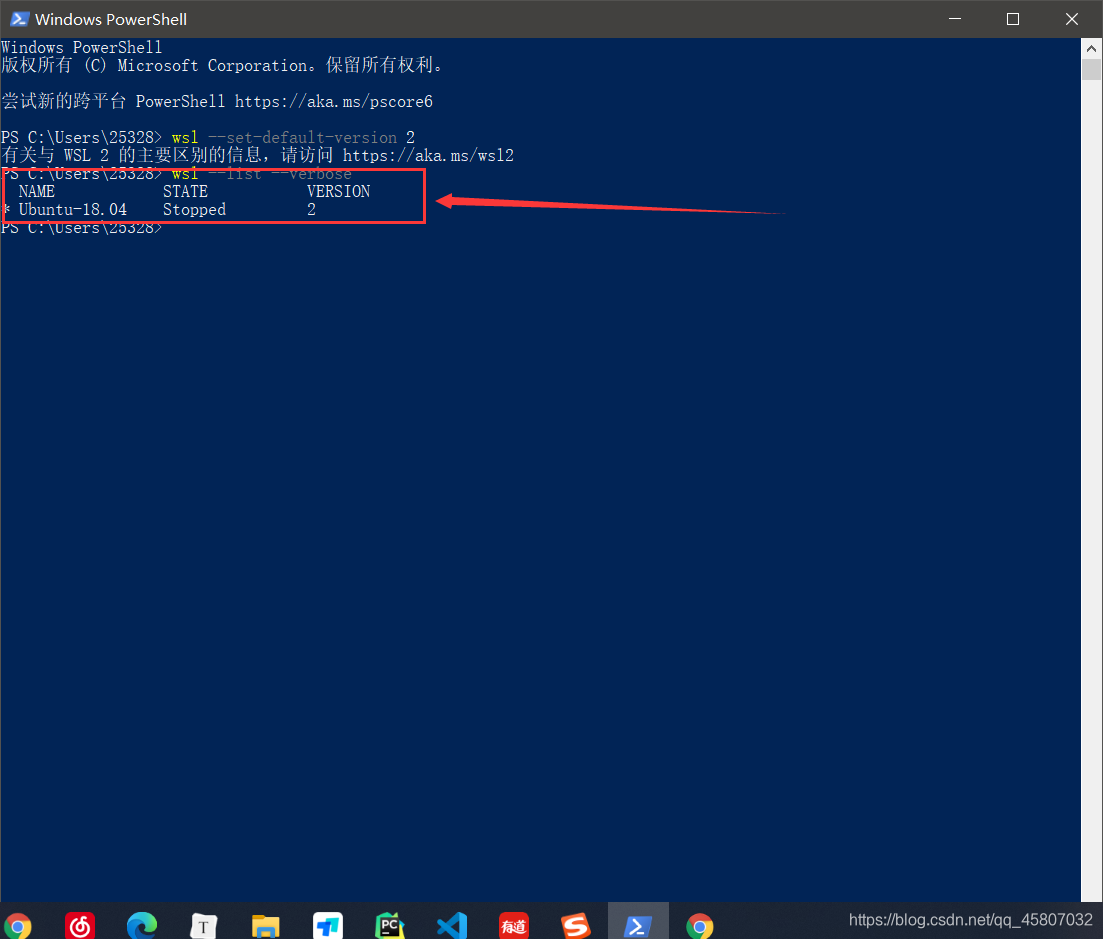Click the https://aka.ms/pscore6 URL text
Screen dimensions: 1103x939
[x=333, y=101]
